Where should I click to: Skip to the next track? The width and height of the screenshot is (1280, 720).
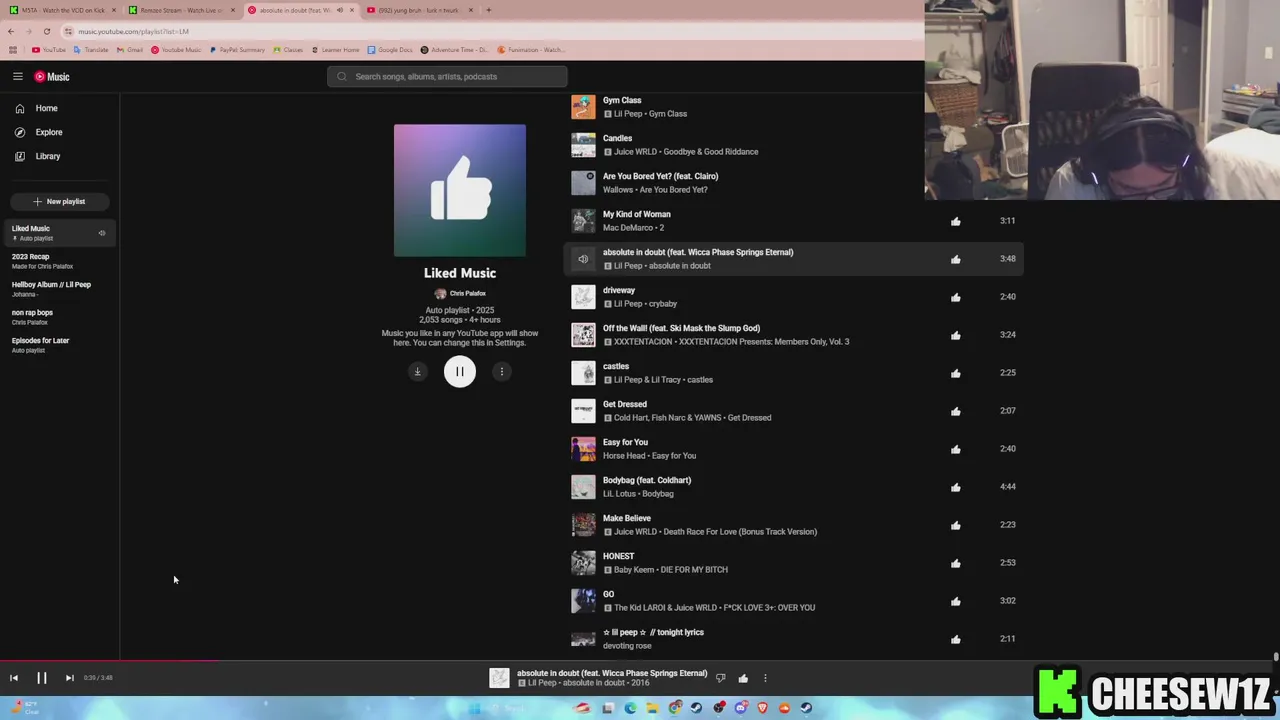coord(70,678)
